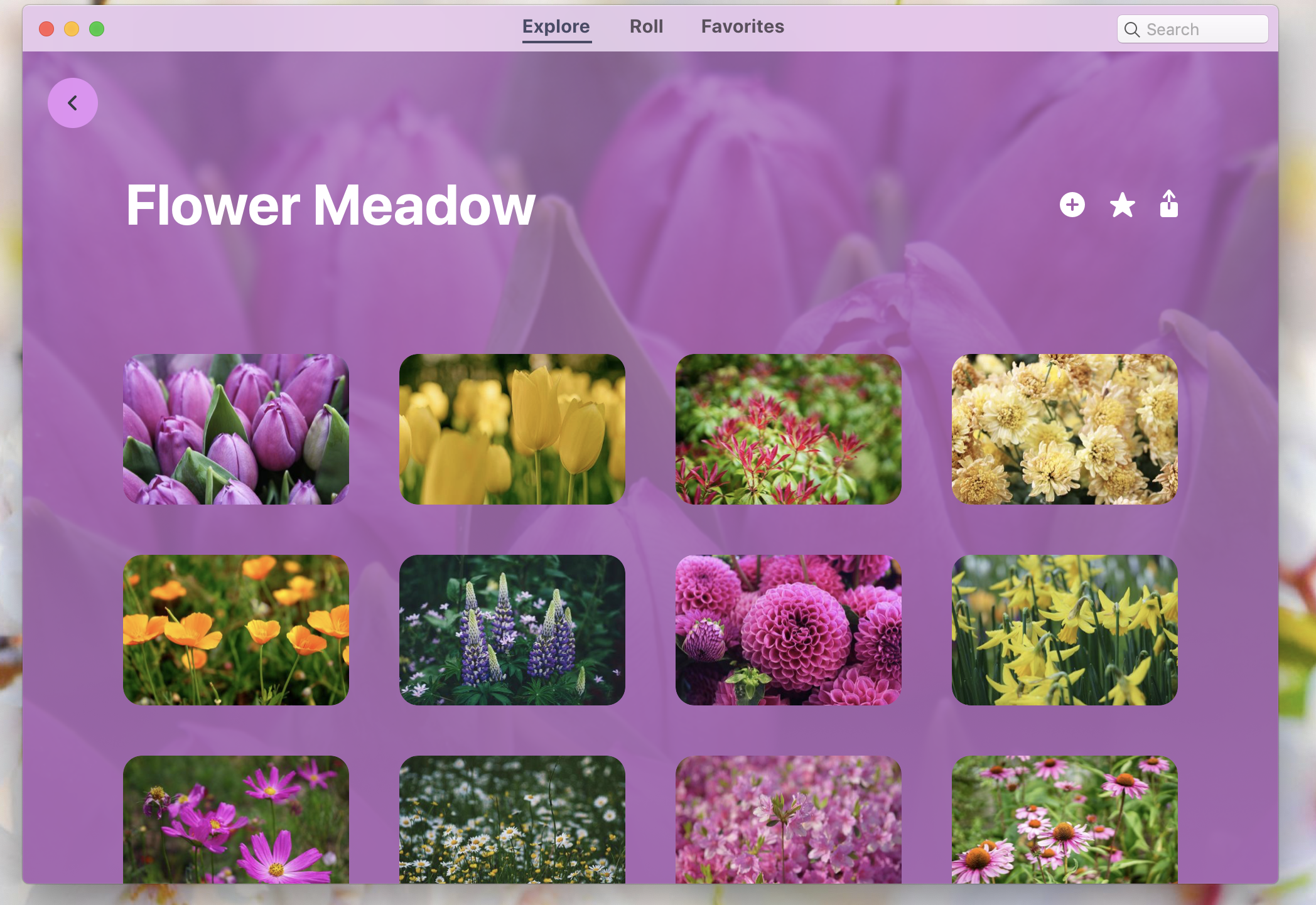Open the magenta cosmos flowers photo

point(236,820)
